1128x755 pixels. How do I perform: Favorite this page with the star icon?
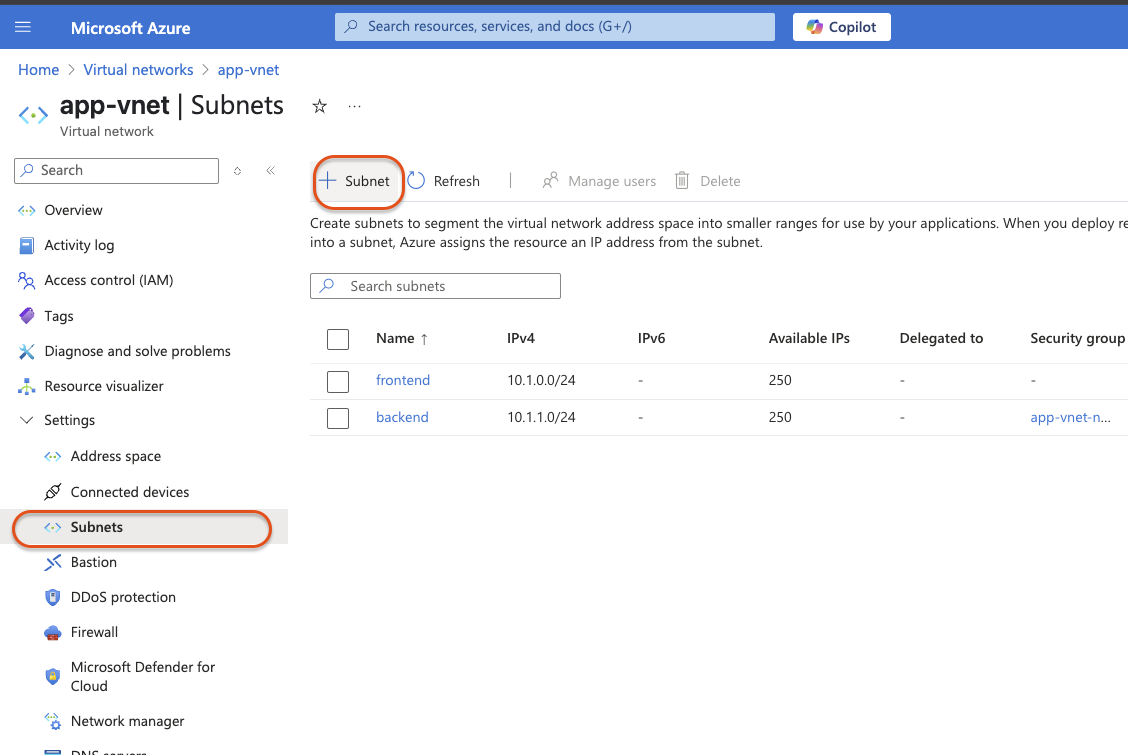(x=319, y=106)
